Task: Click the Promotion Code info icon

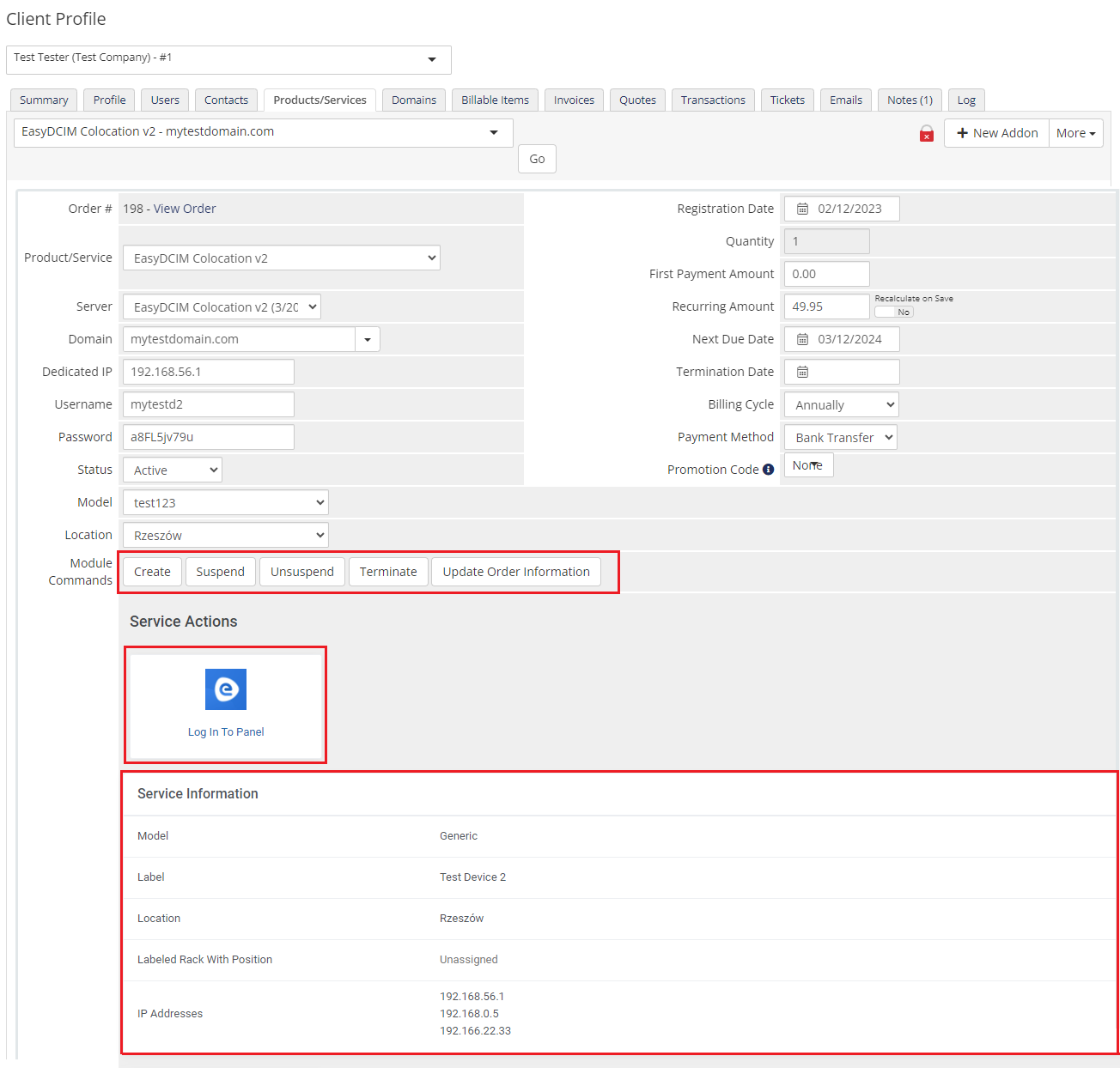Action: pyautogui.click(x=768, y=470)
